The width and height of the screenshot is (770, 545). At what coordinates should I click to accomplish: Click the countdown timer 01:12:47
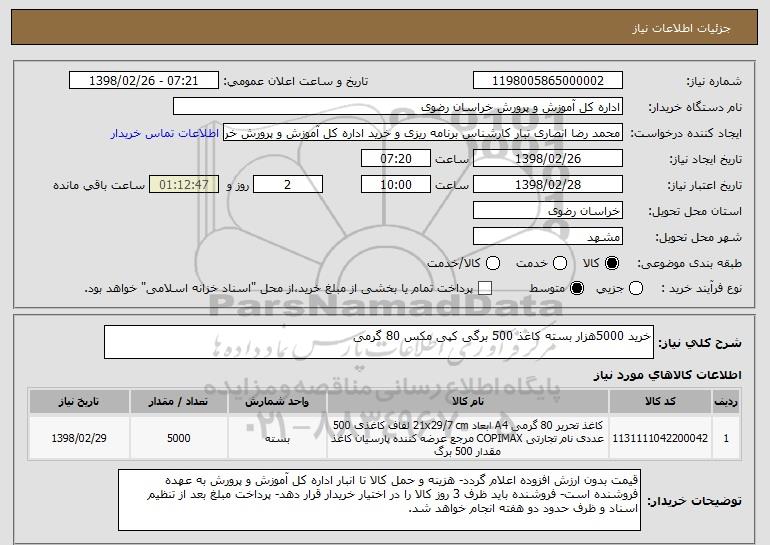click(184, 185)
